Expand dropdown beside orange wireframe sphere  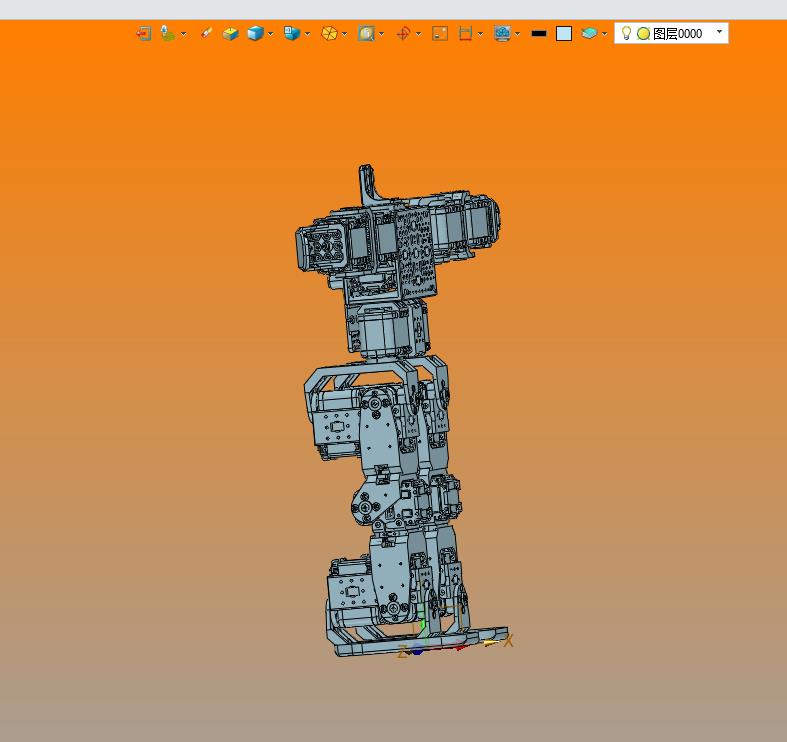[x=345, y=34]
